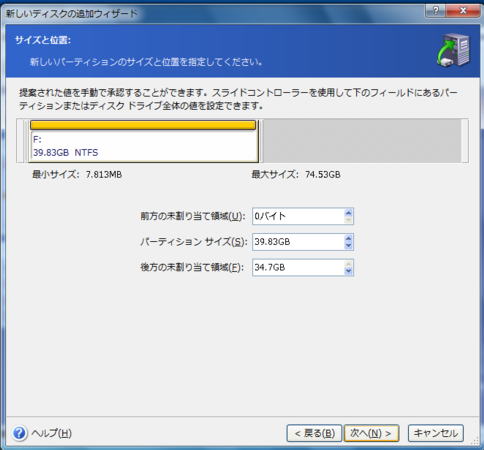Screen dimensions: 484x450
Task: Click the キャンセル cancel button
Action: tap(436, 433)
